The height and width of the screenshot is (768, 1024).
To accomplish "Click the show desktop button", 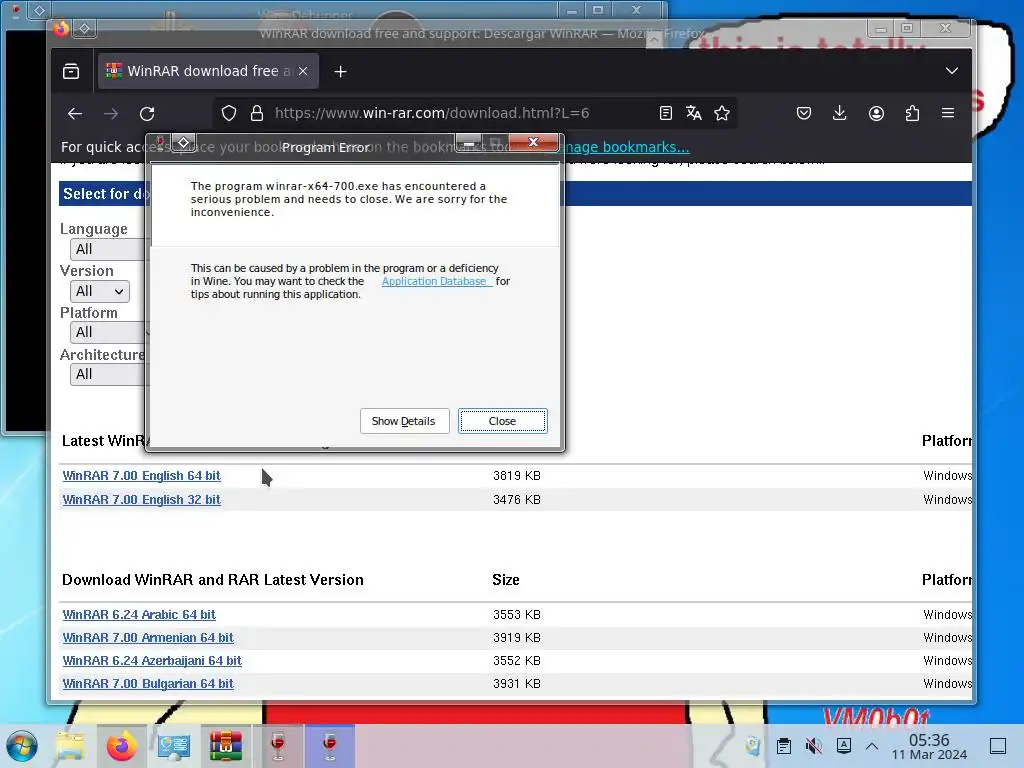I will coord(998,746).
